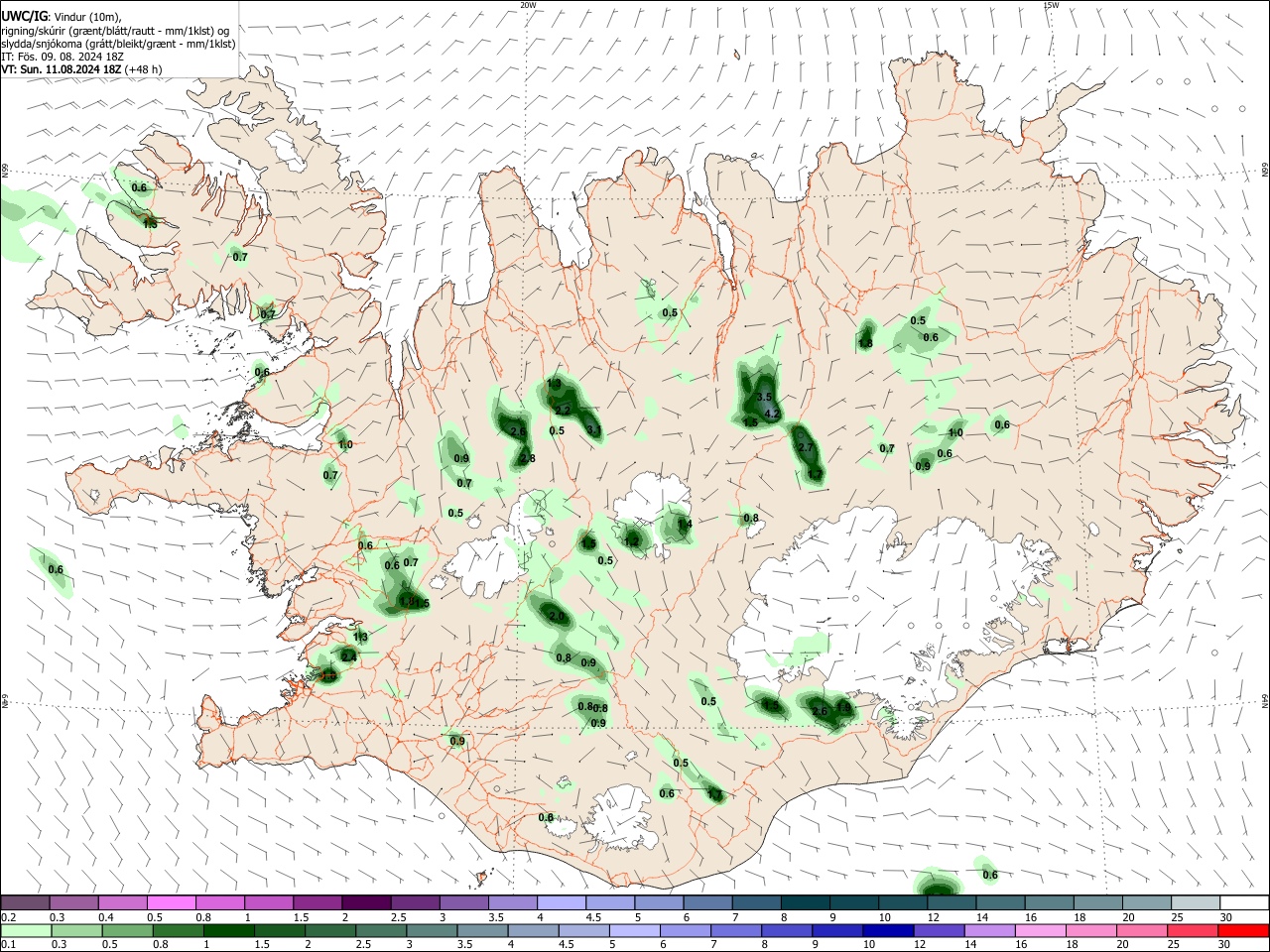Click the '2.4' precipitation value on the map
This screenshot has height=952, width=1270.
348,656
